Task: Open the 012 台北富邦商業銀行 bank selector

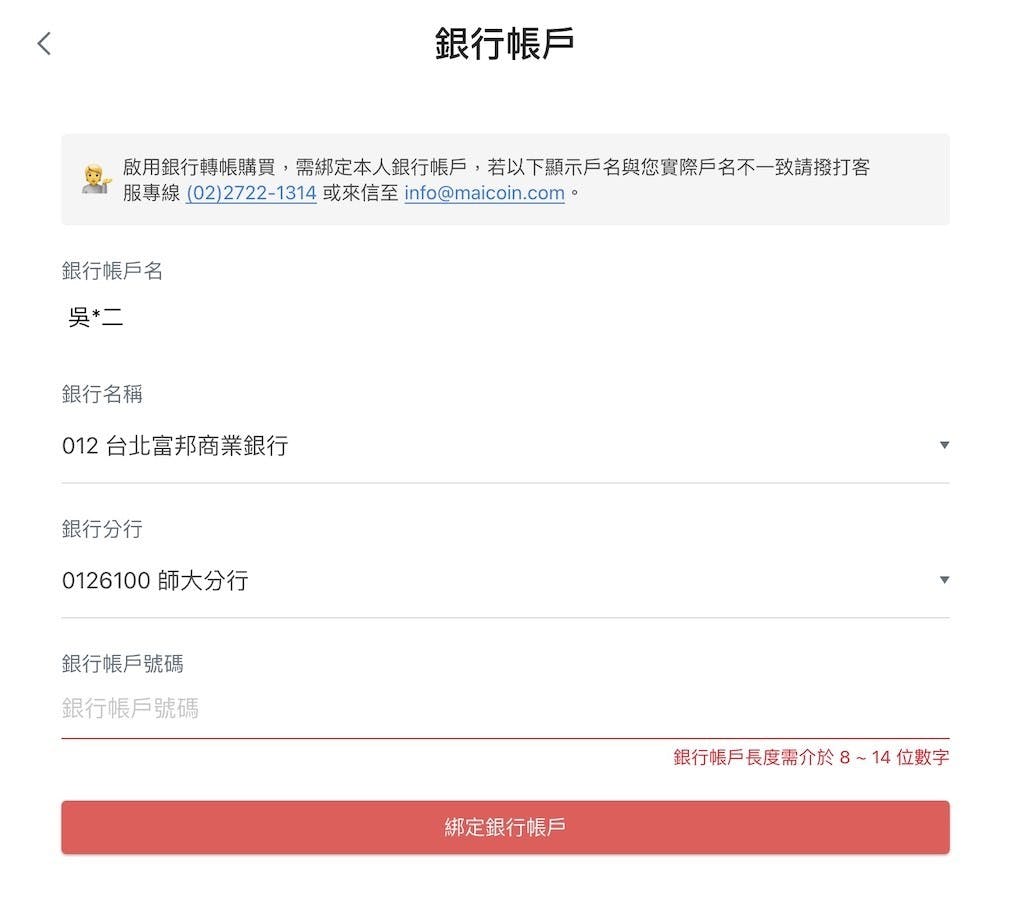Action: click(x=175, y=446)
